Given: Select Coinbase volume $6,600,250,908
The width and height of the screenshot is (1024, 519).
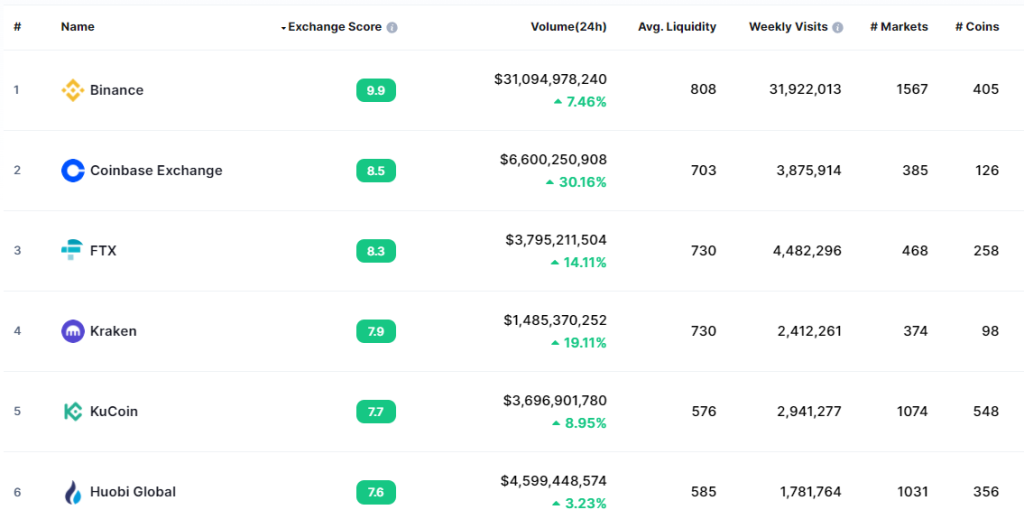Looking at the screenshot, I should pyautogui.click(x=553, y=160).
